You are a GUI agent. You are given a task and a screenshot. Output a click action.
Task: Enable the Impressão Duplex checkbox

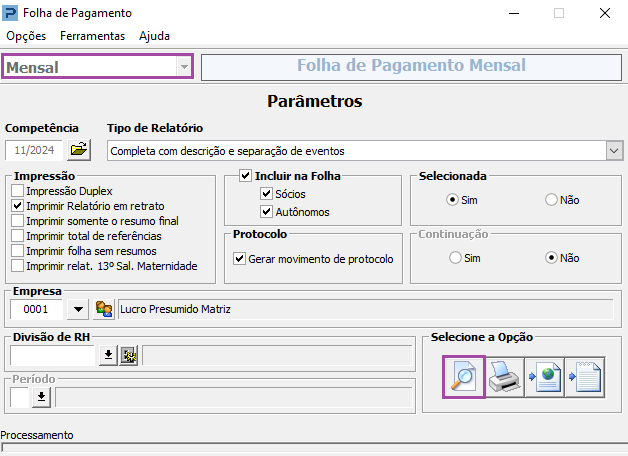[x=18, y=191]
